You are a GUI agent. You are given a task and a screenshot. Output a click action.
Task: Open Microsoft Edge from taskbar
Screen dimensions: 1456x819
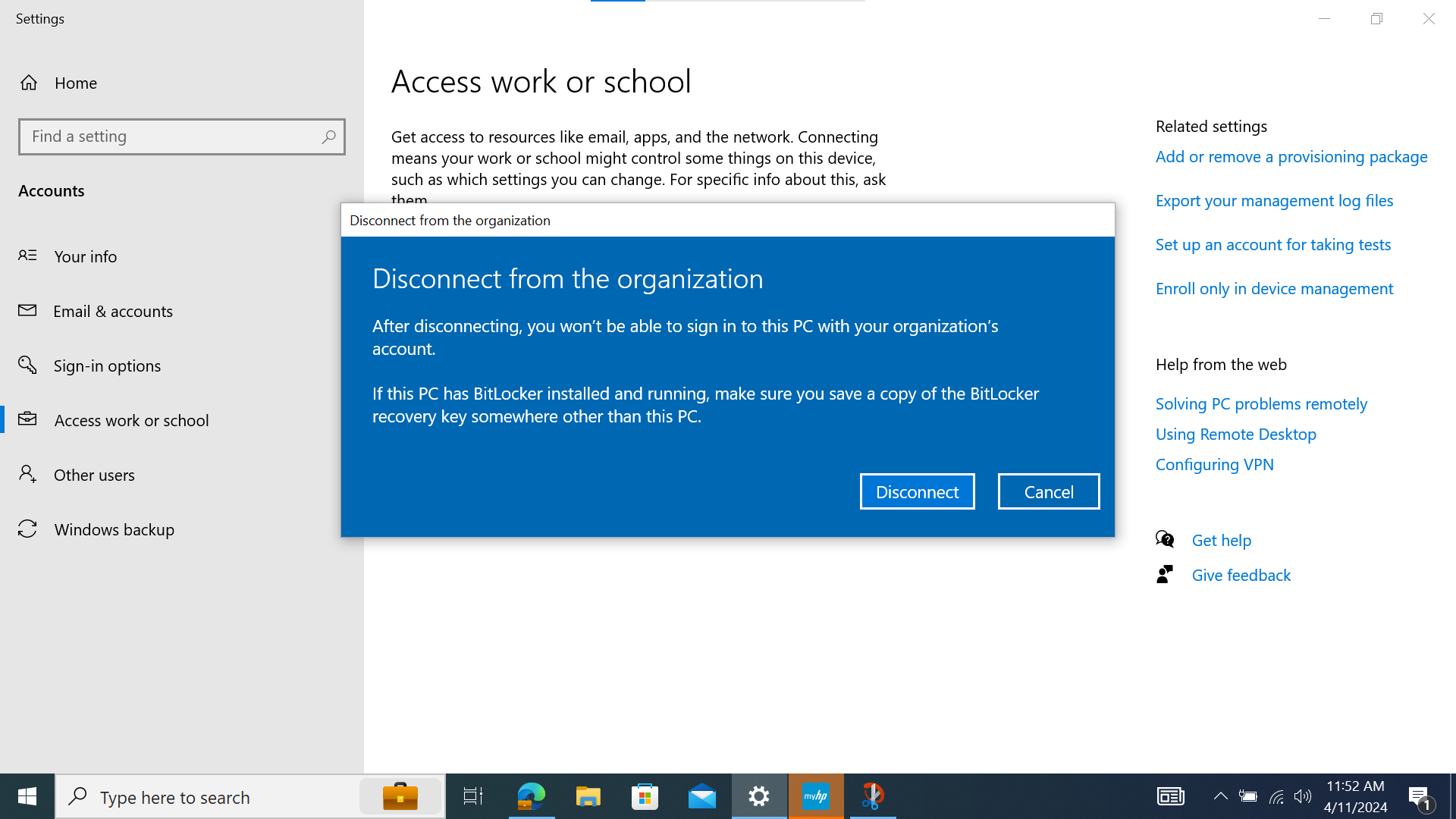531,796
